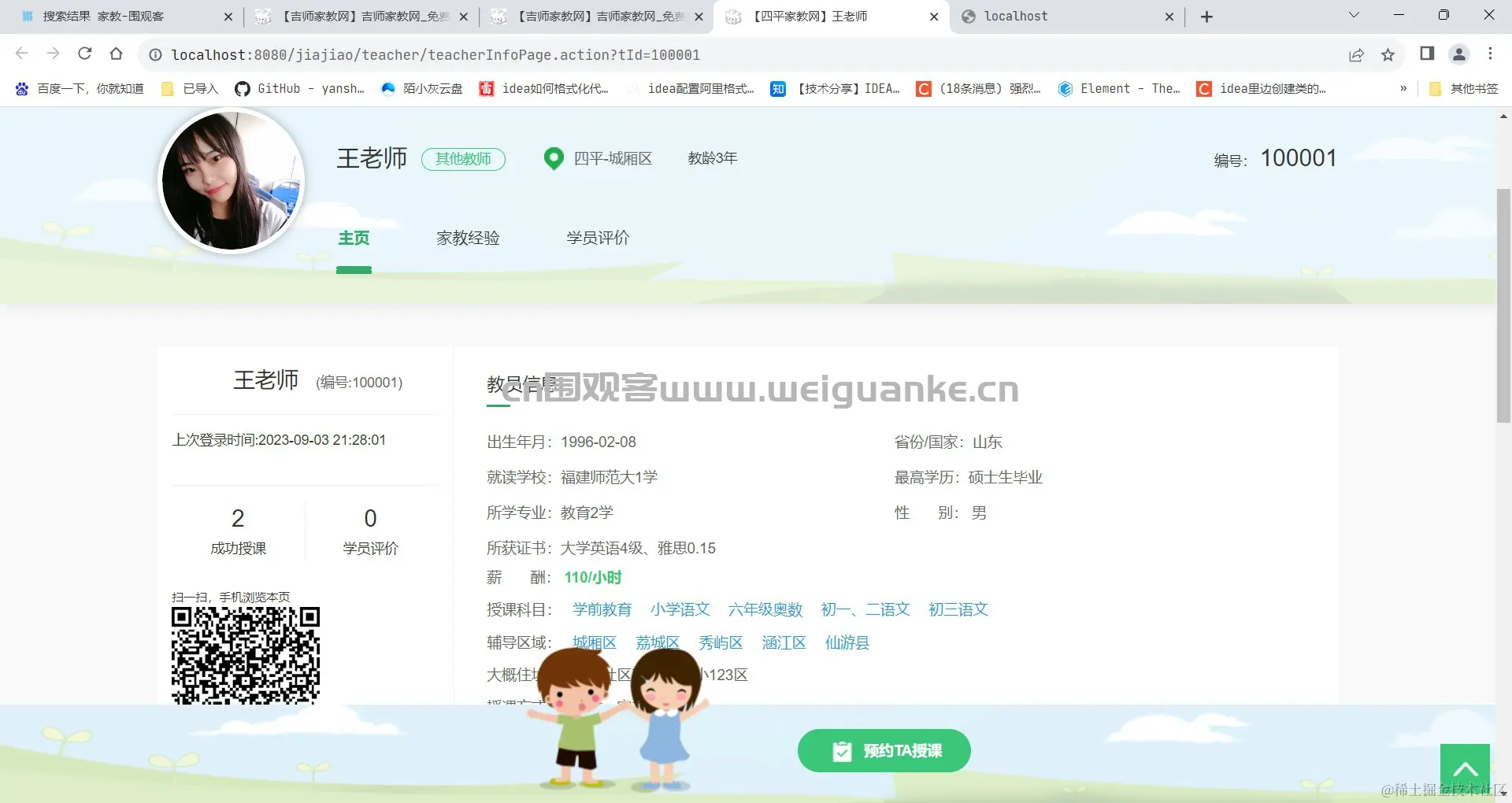Close the 四平家教网 王老师 tab
Screen dimensions: 1512x803
934,17
